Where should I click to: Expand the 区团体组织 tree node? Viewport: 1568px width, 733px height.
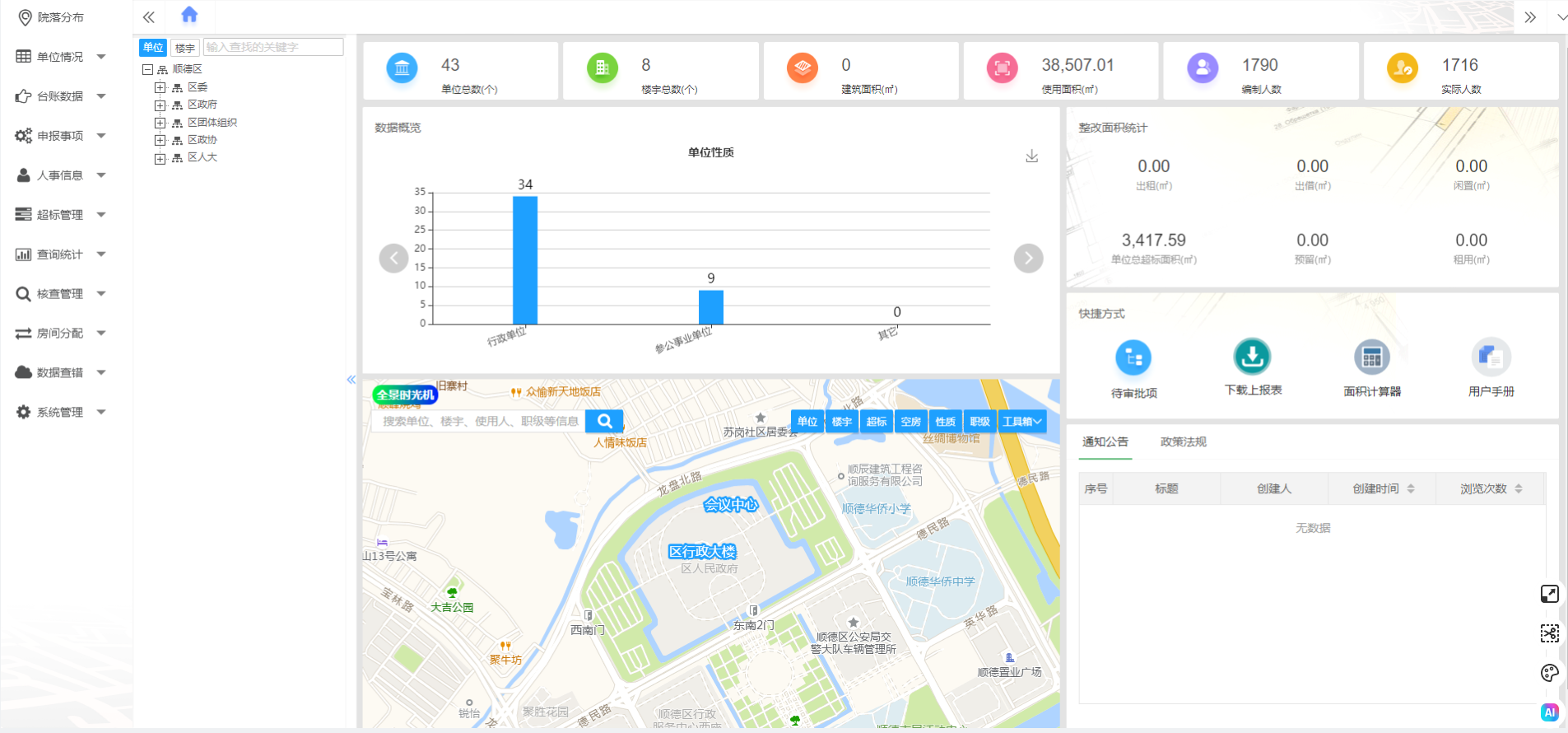pos(160,123)
